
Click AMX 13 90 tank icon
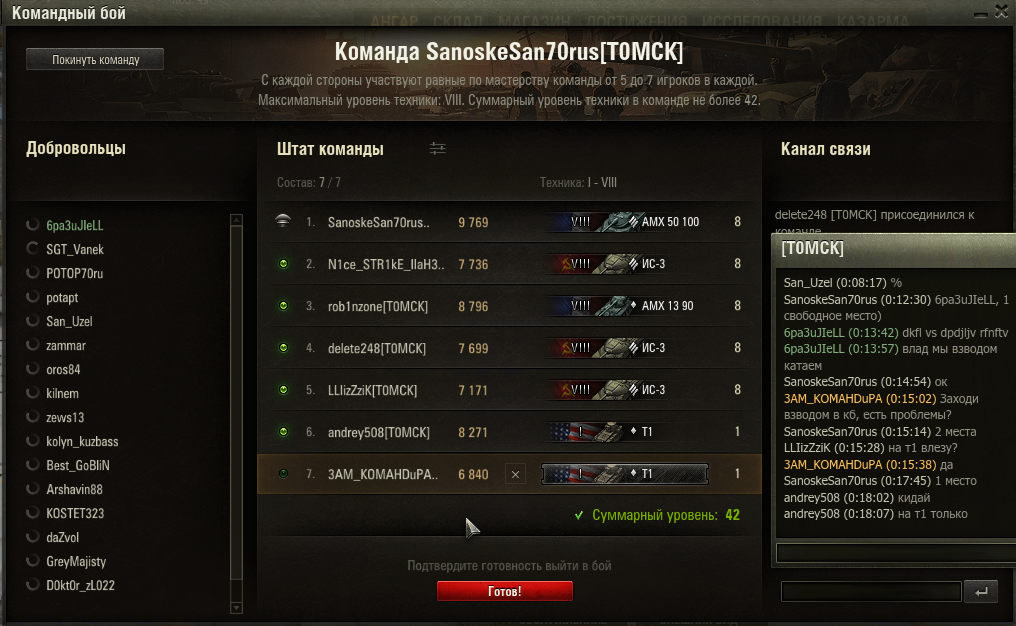(x=614, y=306)
